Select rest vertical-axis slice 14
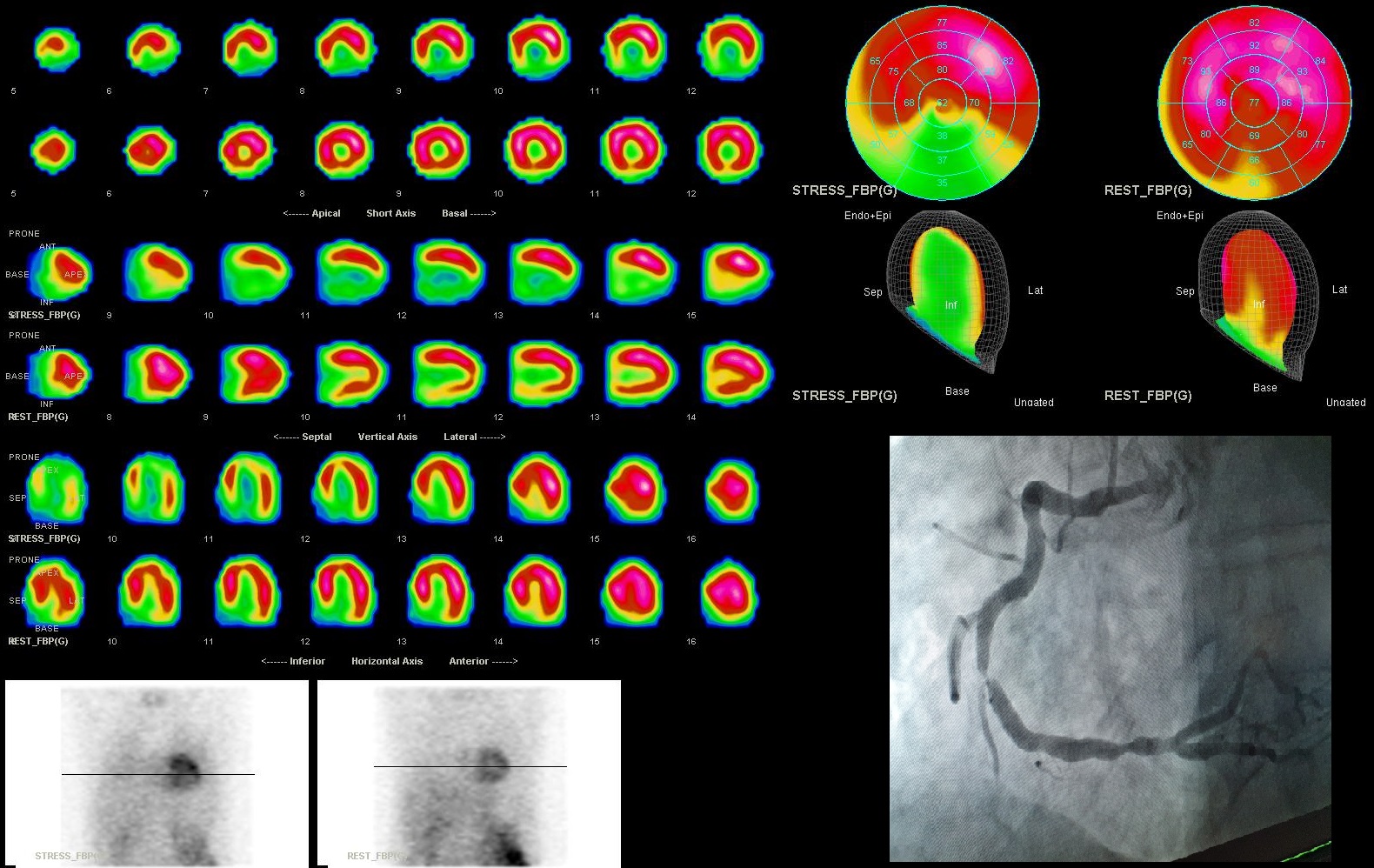This screenshot has width=1374, height=868. pos(737,374)
